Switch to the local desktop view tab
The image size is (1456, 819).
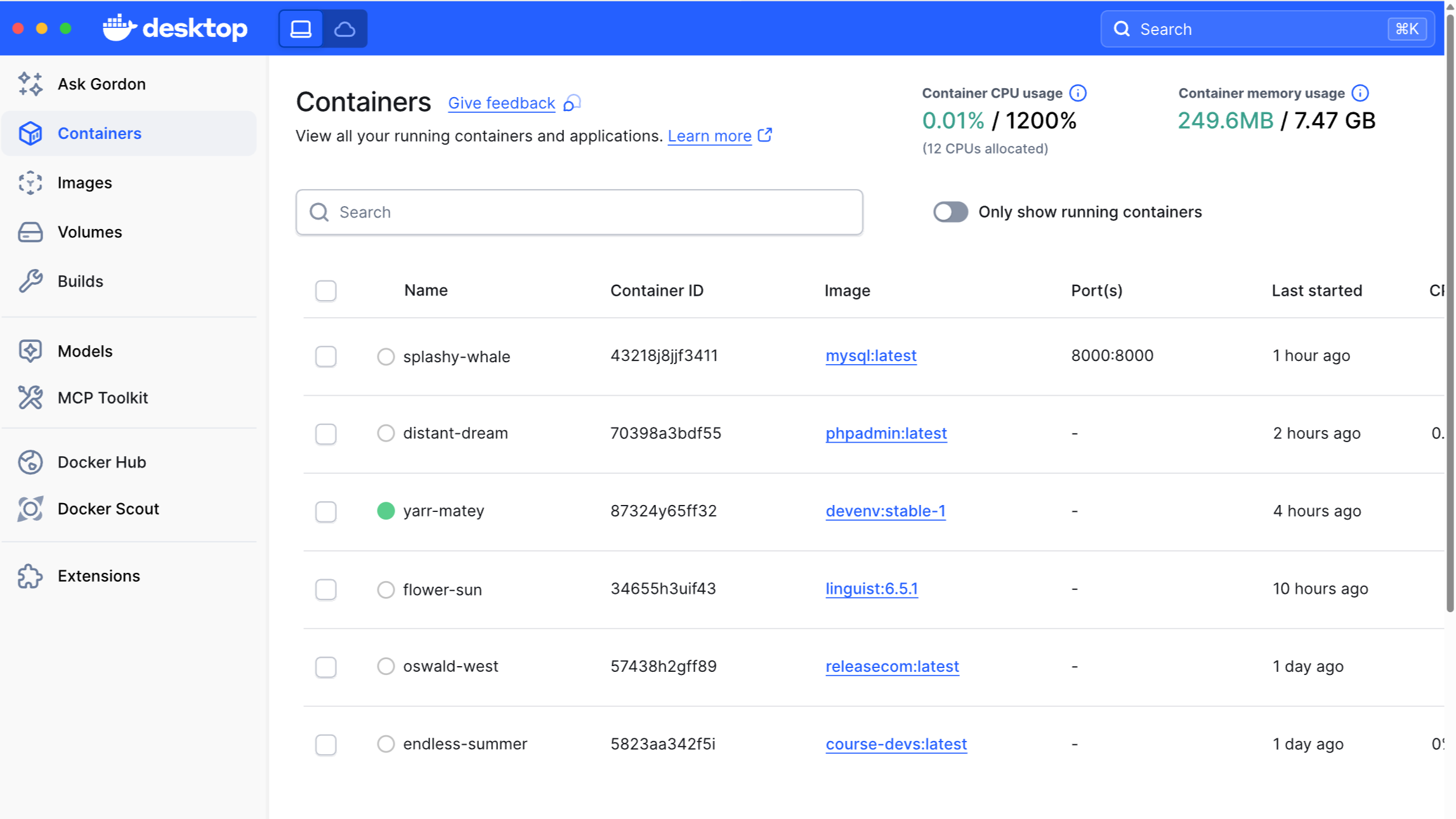[x=300, y=29]
